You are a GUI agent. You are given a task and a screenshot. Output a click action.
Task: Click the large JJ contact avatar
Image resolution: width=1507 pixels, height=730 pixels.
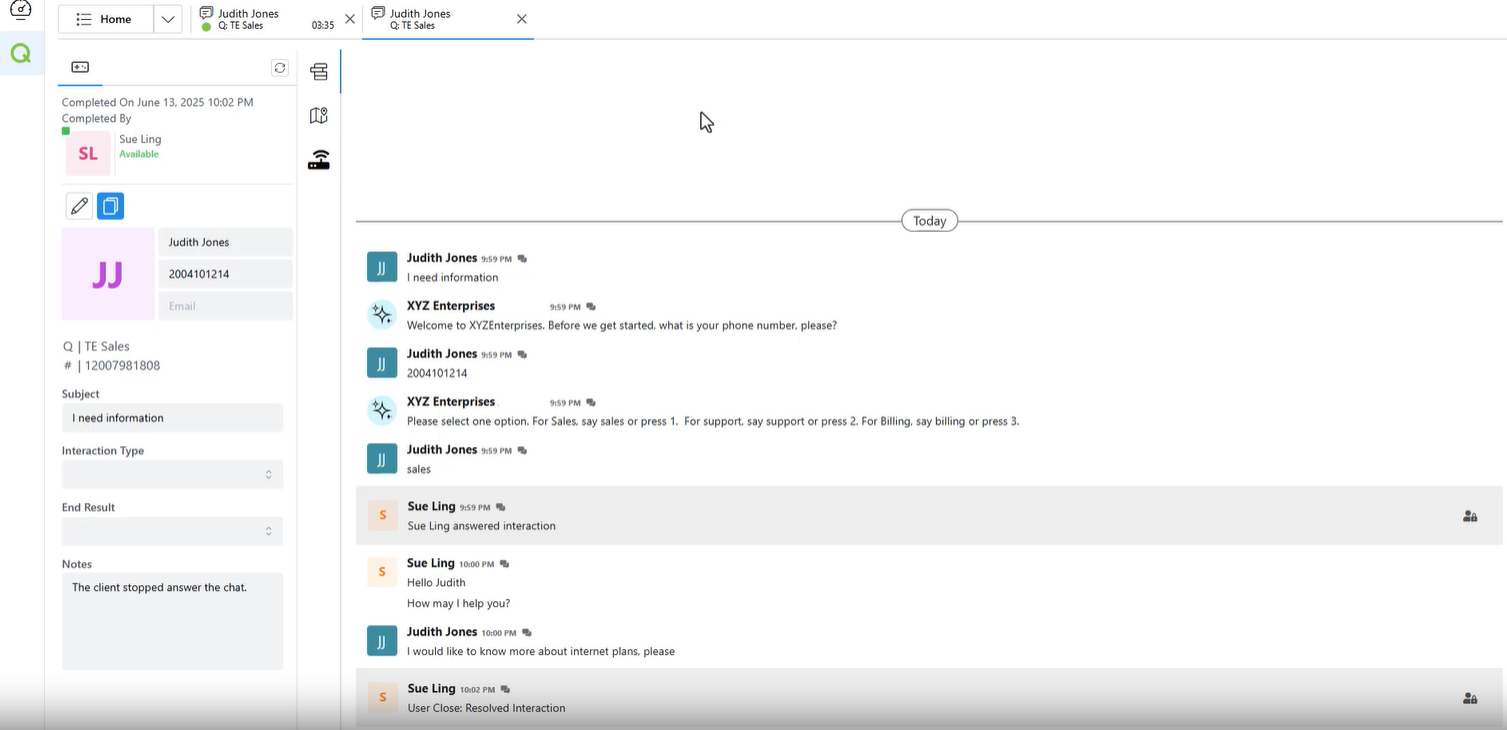coord(108,274)
